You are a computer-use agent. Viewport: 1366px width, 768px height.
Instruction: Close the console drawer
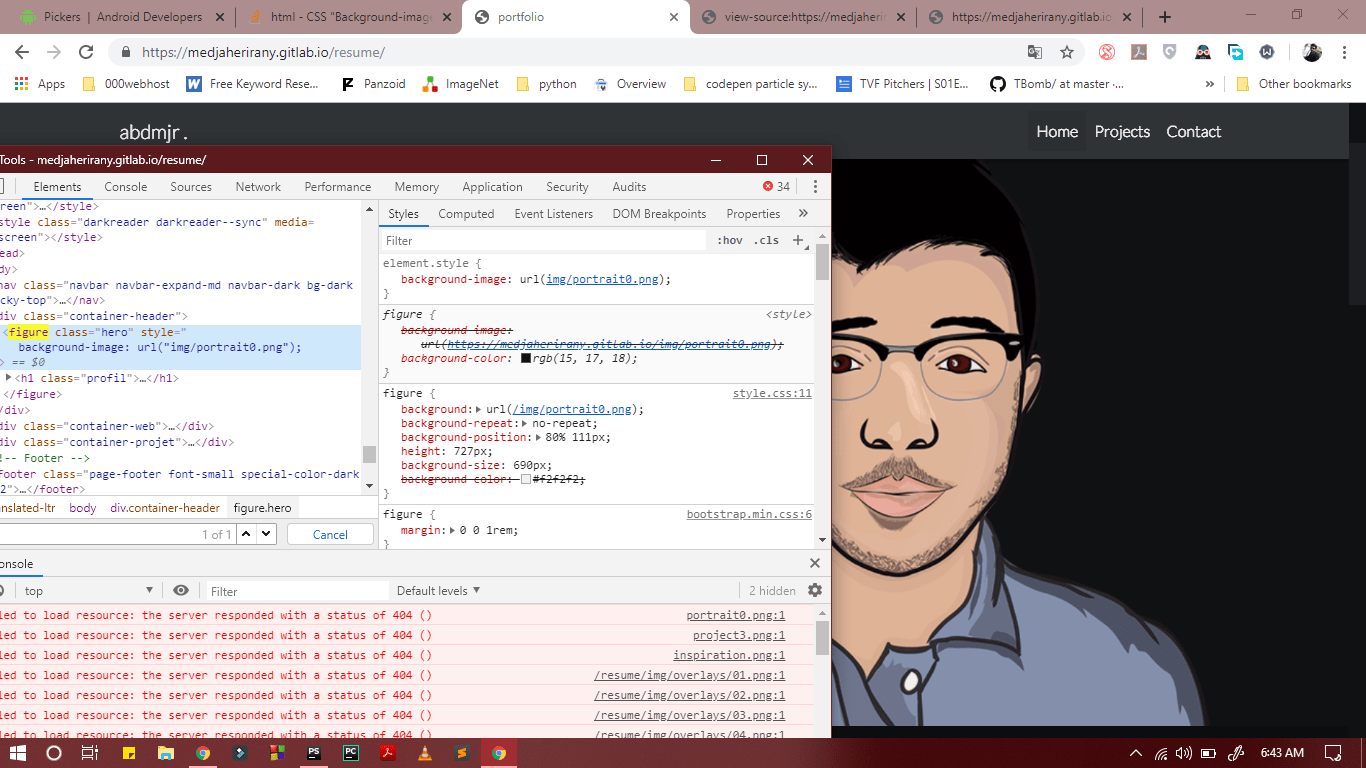pyautogui.click(x=815, y=563)
